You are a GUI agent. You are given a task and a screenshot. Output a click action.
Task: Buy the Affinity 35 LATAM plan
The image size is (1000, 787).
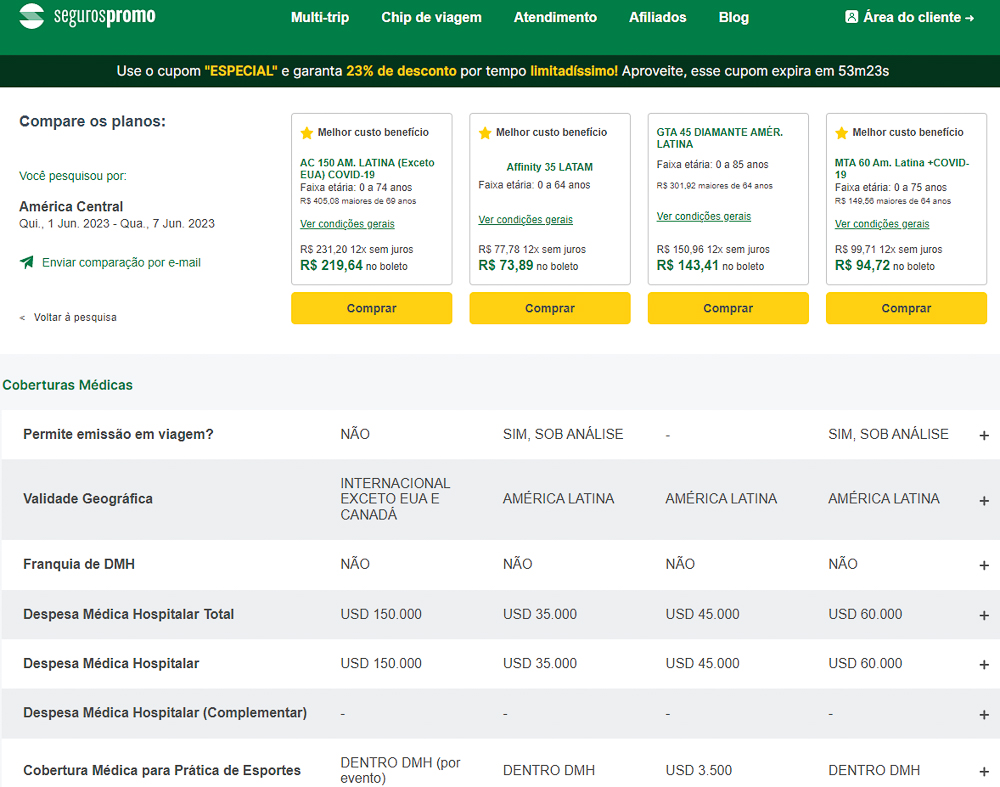[550, 308]
